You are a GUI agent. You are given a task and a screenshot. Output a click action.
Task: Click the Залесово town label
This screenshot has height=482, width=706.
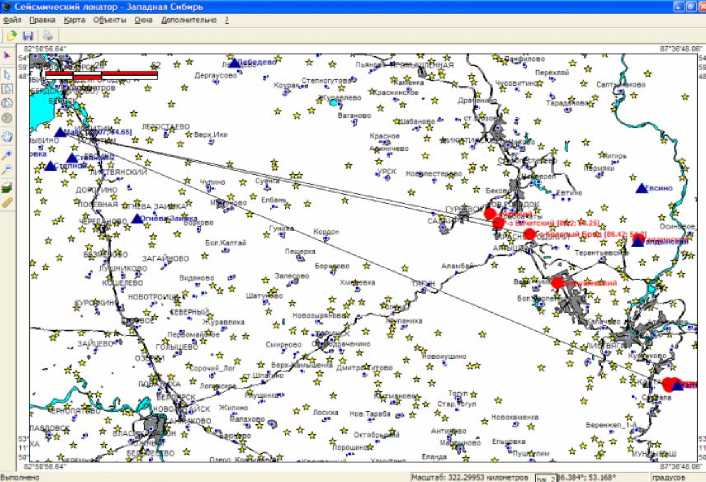[292, 276]
